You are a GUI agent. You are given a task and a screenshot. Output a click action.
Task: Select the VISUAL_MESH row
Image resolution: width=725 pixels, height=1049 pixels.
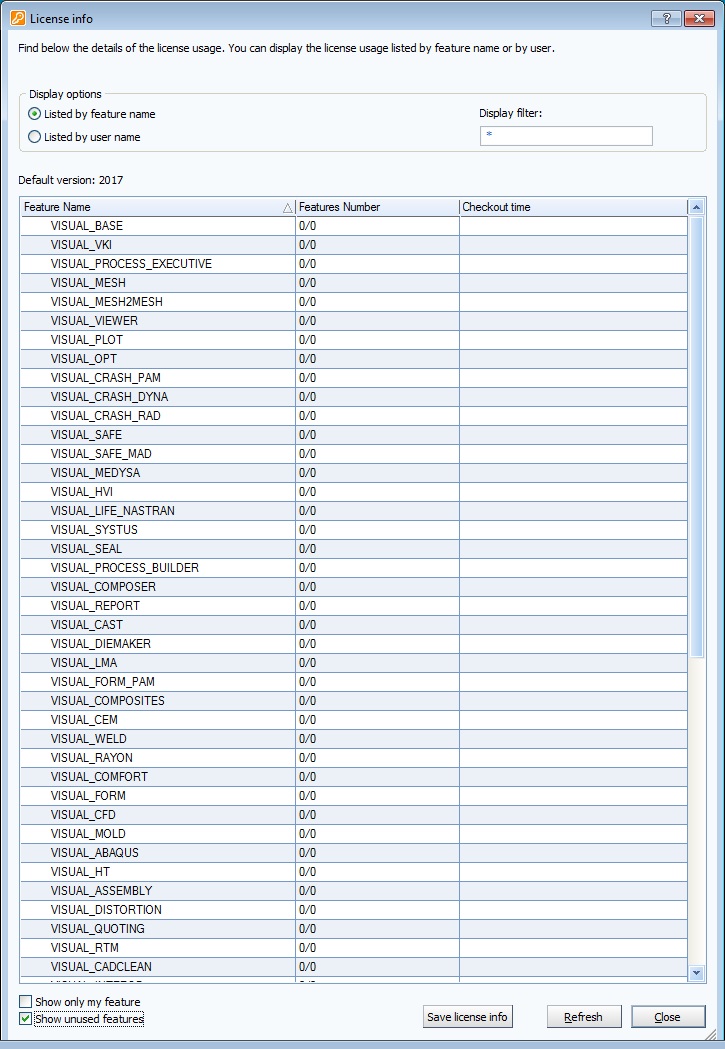(x=354, y=283)
